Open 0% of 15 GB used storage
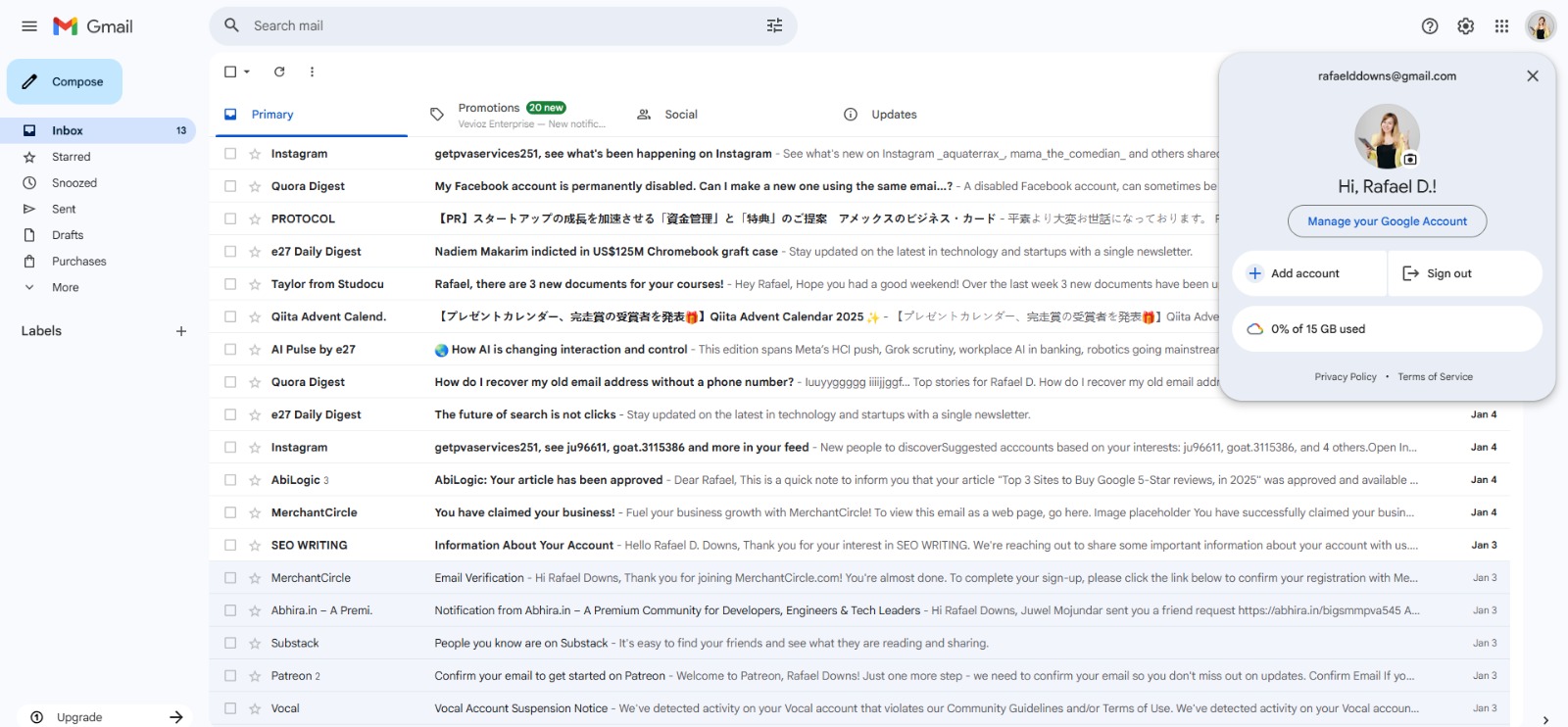This screenshot has height=727, width=1568. [x=1387, y=329]
